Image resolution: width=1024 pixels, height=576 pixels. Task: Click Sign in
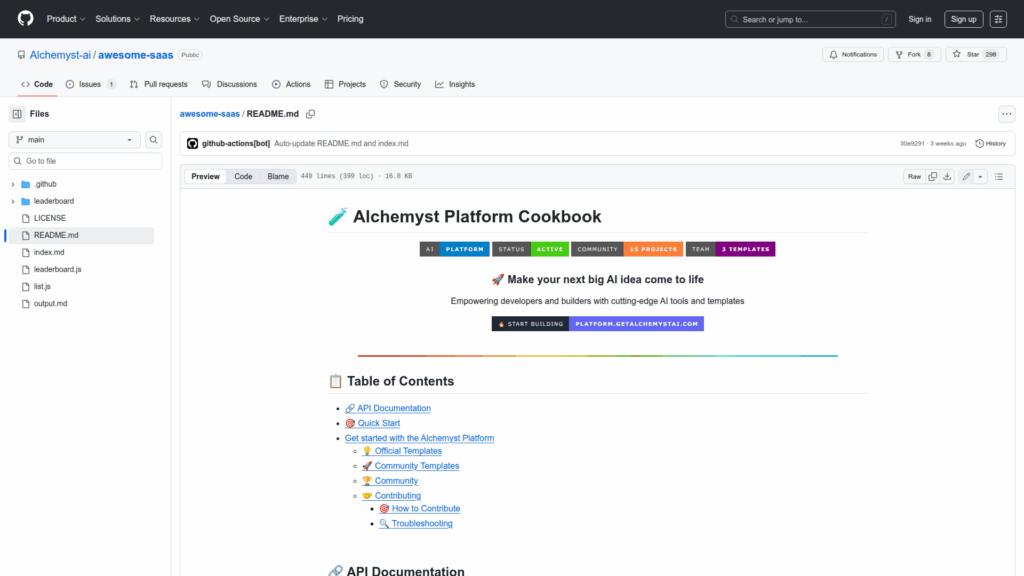click(x=920, y=19)
